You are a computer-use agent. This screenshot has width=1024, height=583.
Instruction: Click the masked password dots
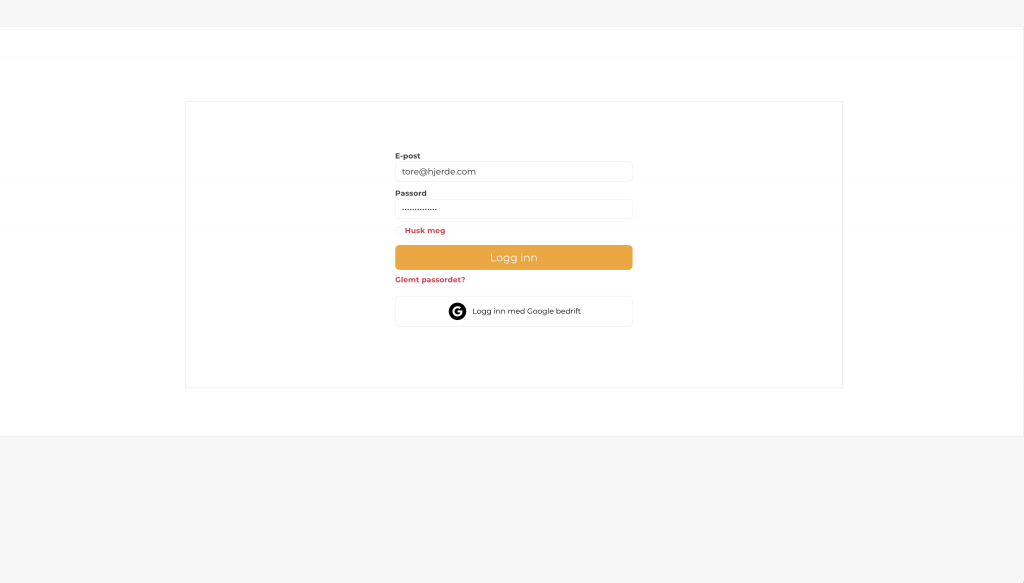pyautogui.click(x=419, y=209)
